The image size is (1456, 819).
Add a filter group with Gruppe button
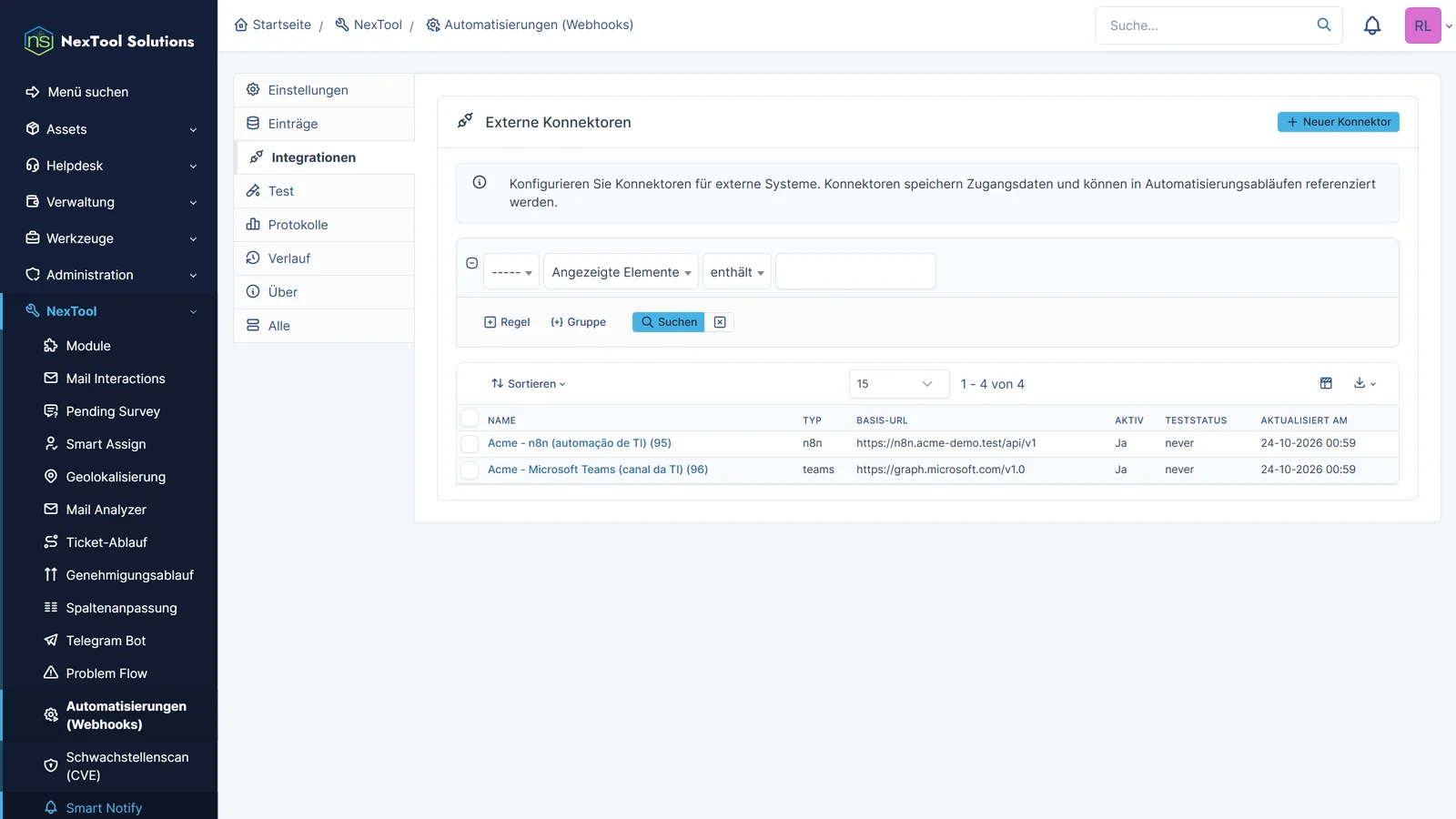[579, 322]
